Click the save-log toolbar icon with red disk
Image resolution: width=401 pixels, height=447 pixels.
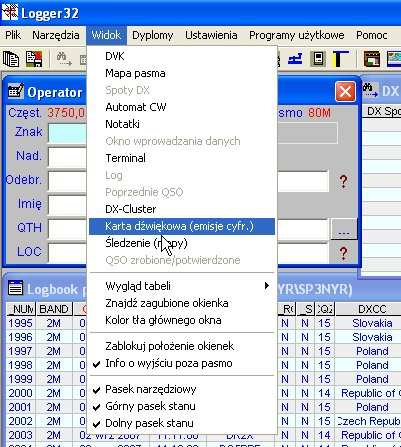(34, 59)
